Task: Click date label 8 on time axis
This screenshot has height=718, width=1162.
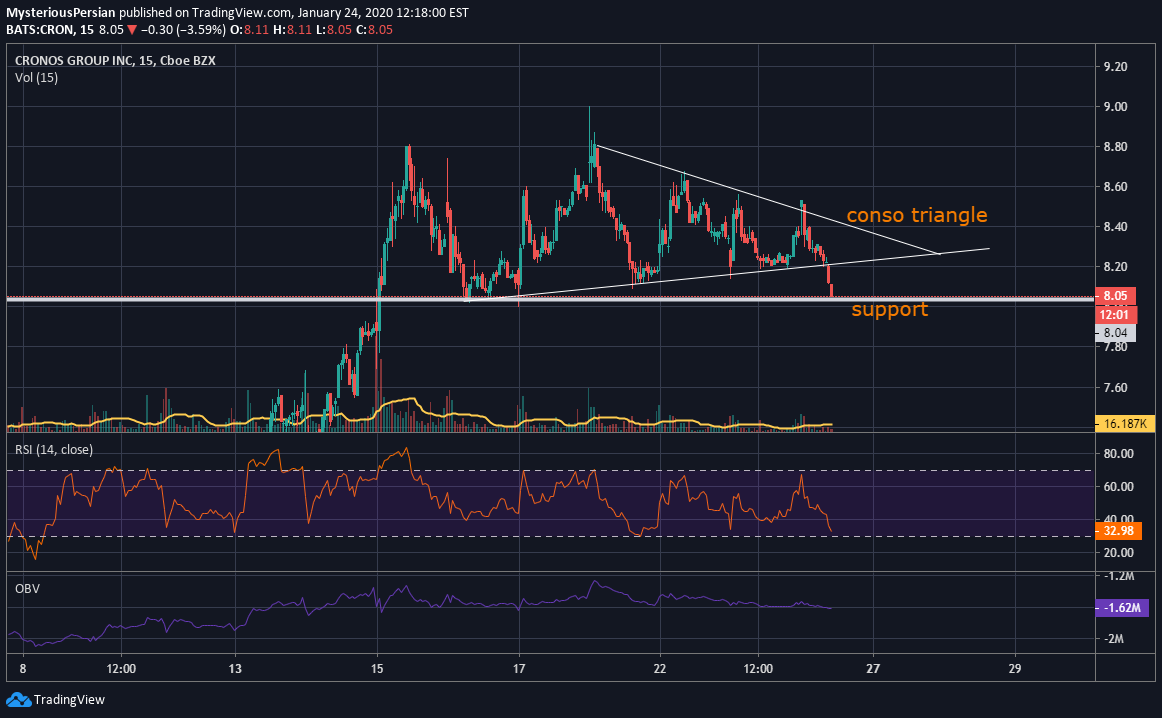Action: tap(23, 669)
